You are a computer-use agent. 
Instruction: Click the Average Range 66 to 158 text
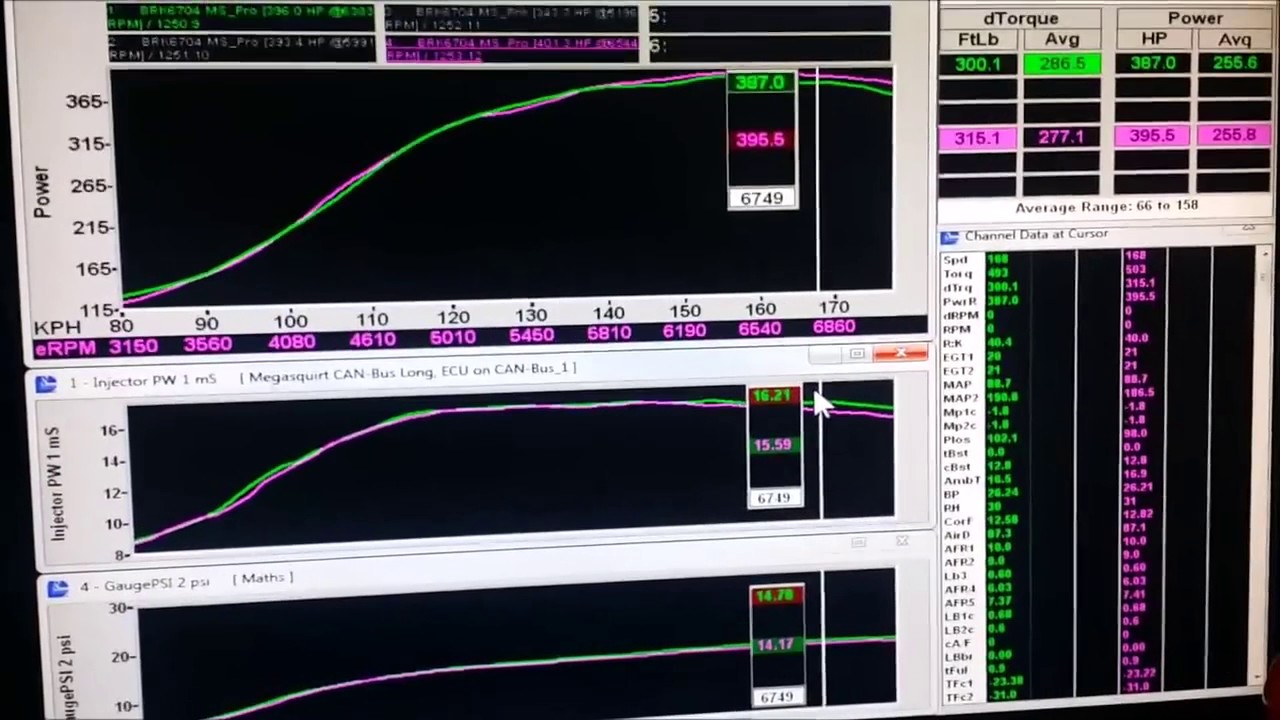(1106, 207)
